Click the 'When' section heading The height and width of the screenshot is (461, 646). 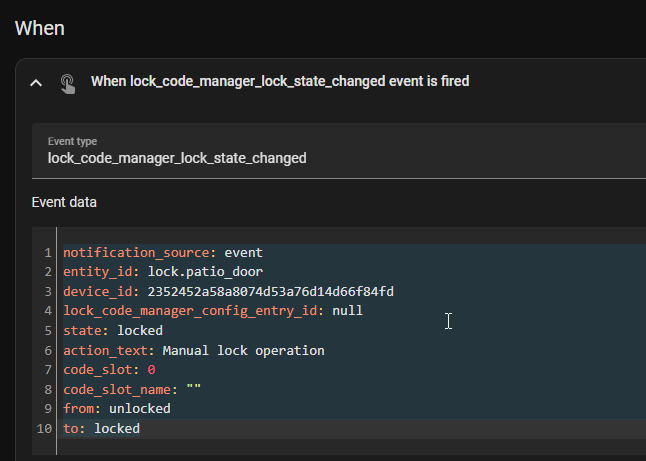click(x=40, y=28)
